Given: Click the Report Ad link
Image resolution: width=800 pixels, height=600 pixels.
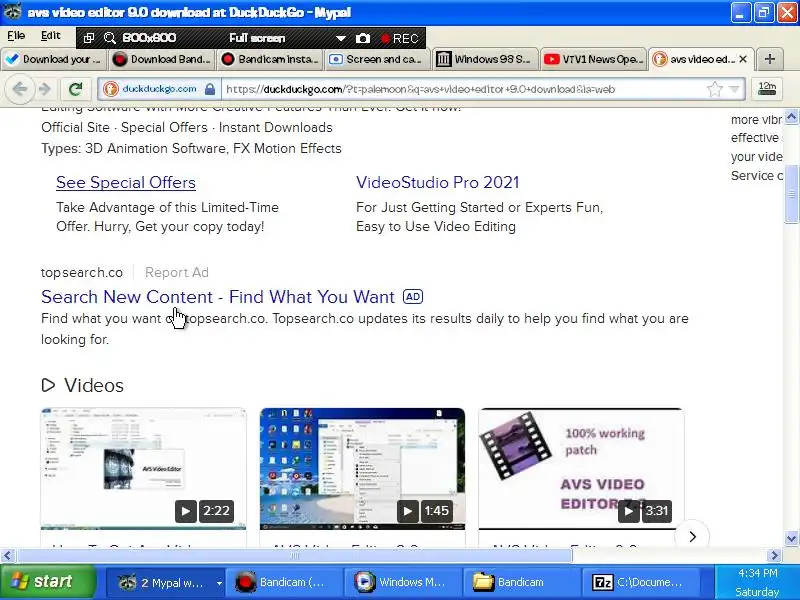Looking at the screenshot, I should coord(177,272).
